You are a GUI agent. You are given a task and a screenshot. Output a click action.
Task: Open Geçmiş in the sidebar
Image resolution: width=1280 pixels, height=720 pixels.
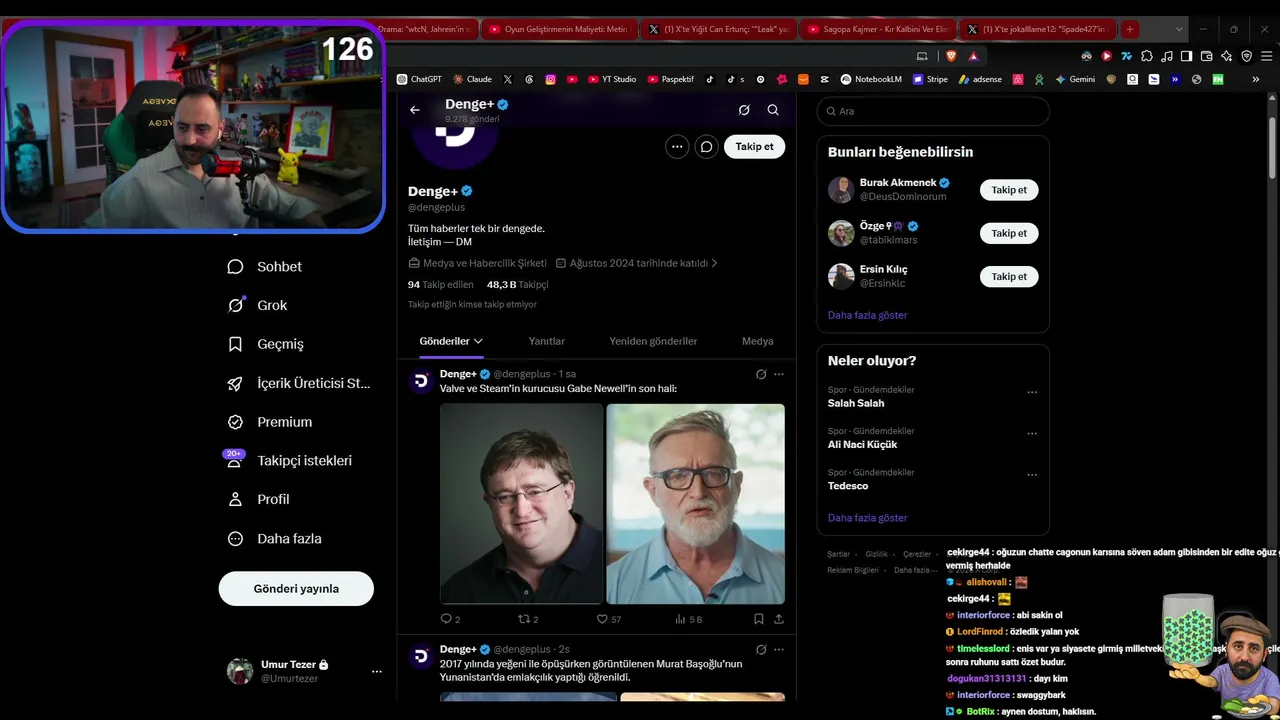click(x=266, y=344)
